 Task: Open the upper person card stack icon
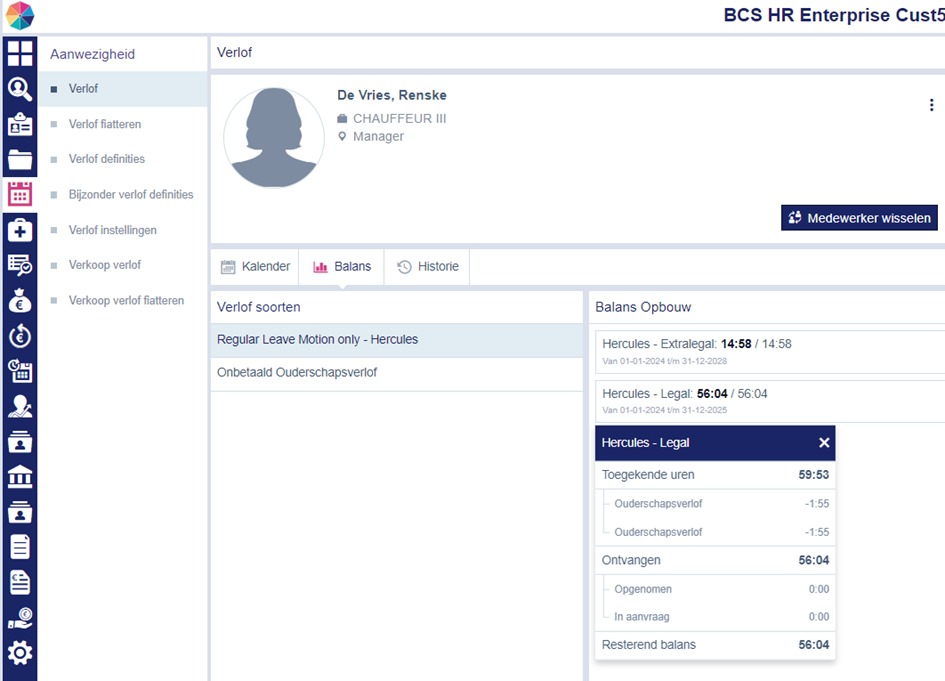[x=20, y=442]
